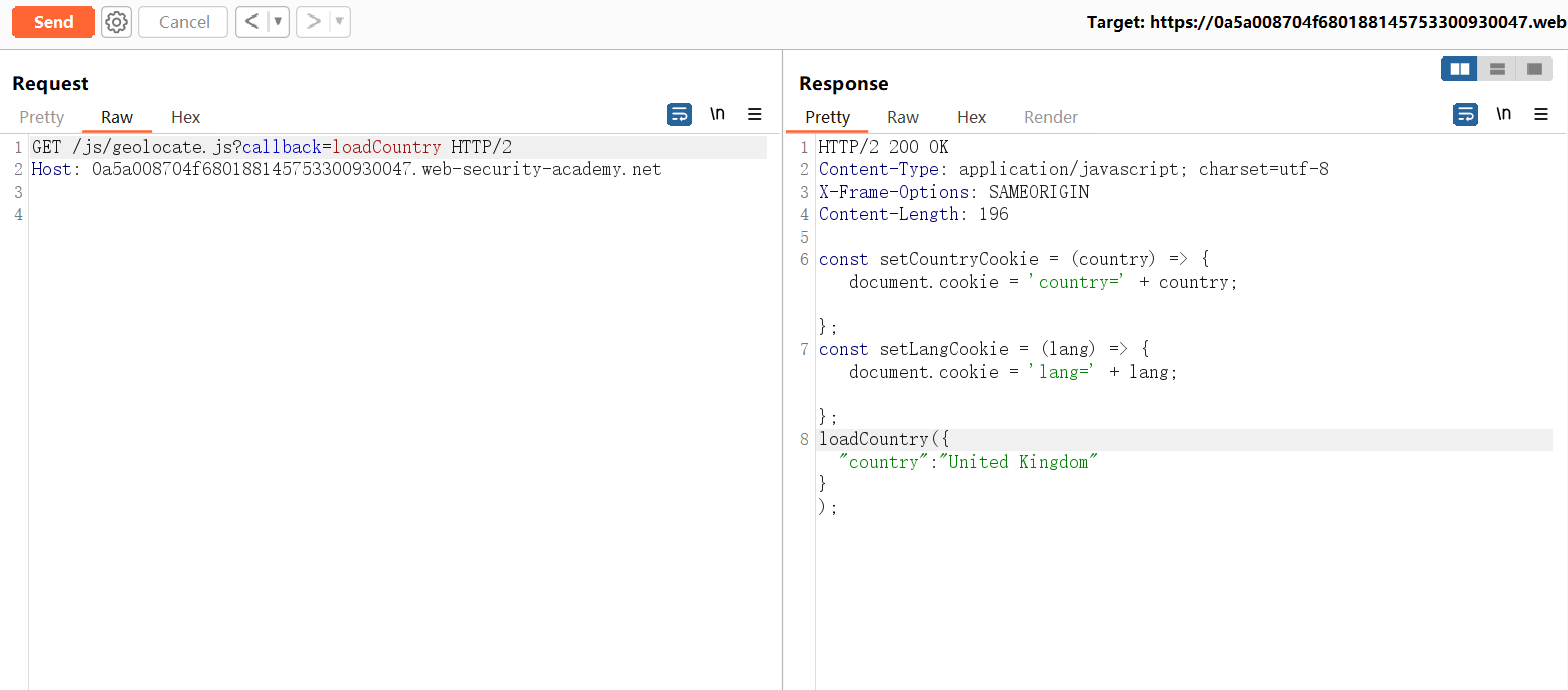Go back to previous request arrow
The image size is (1568, 690).
tap(252, 22)
